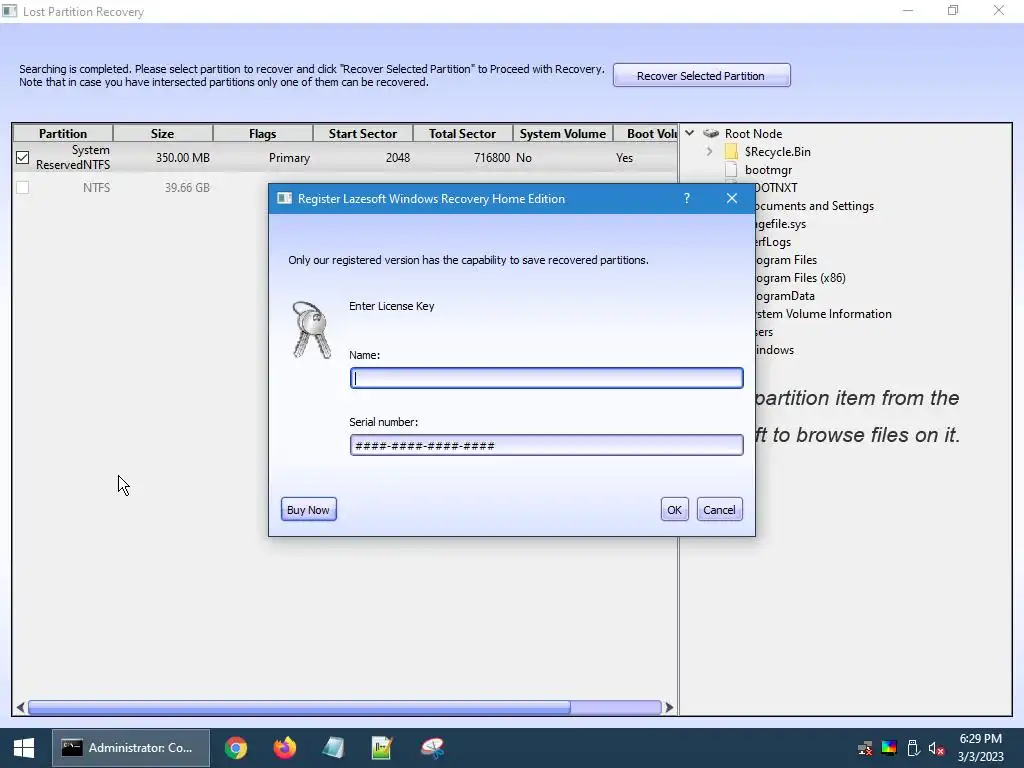Close the Lost Partition Recovery window
1024x768 pixels.
[999, 10]
